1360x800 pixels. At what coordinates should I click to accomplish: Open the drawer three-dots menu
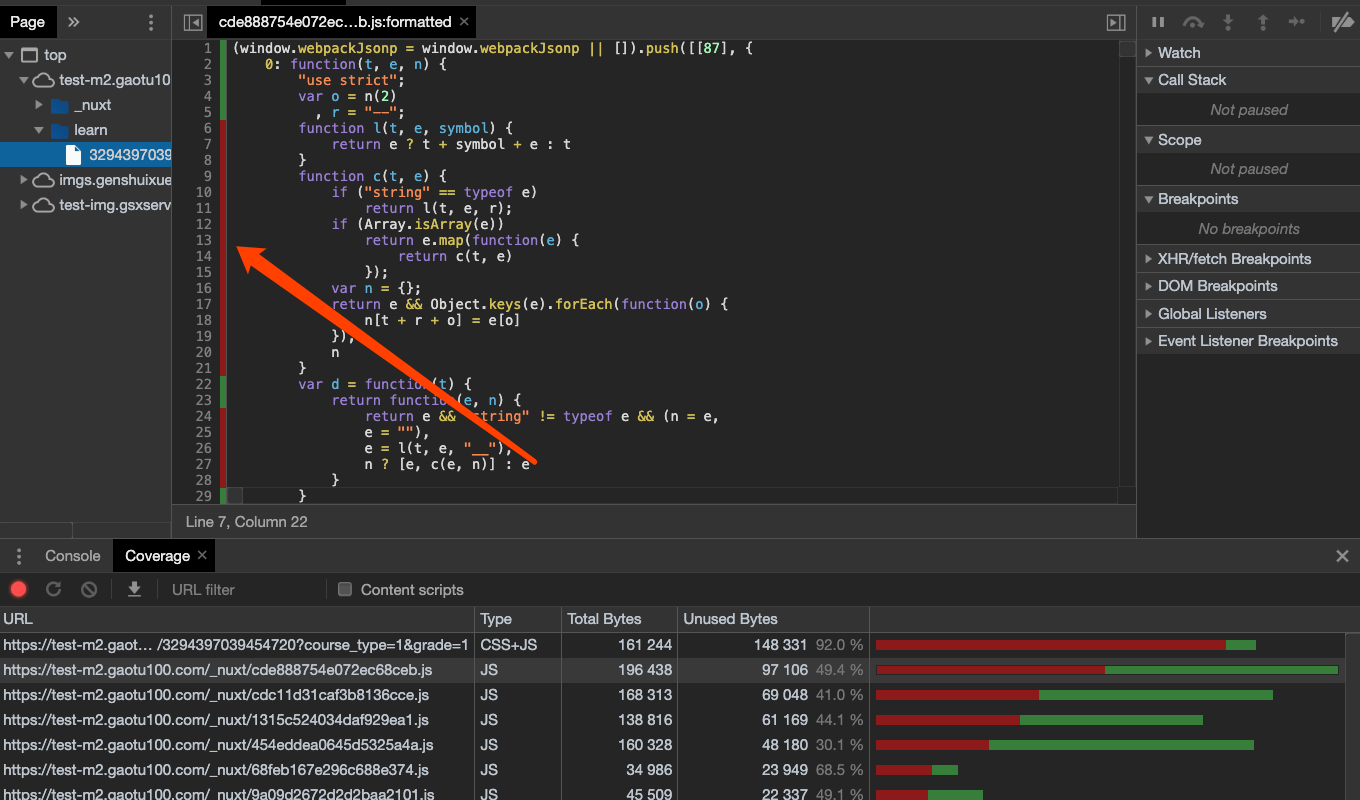[x=19, y=556]
